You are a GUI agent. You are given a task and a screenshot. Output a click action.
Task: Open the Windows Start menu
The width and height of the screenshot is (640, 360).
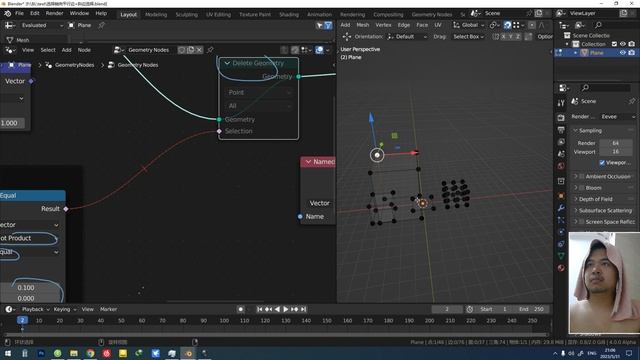coord(8,353)
